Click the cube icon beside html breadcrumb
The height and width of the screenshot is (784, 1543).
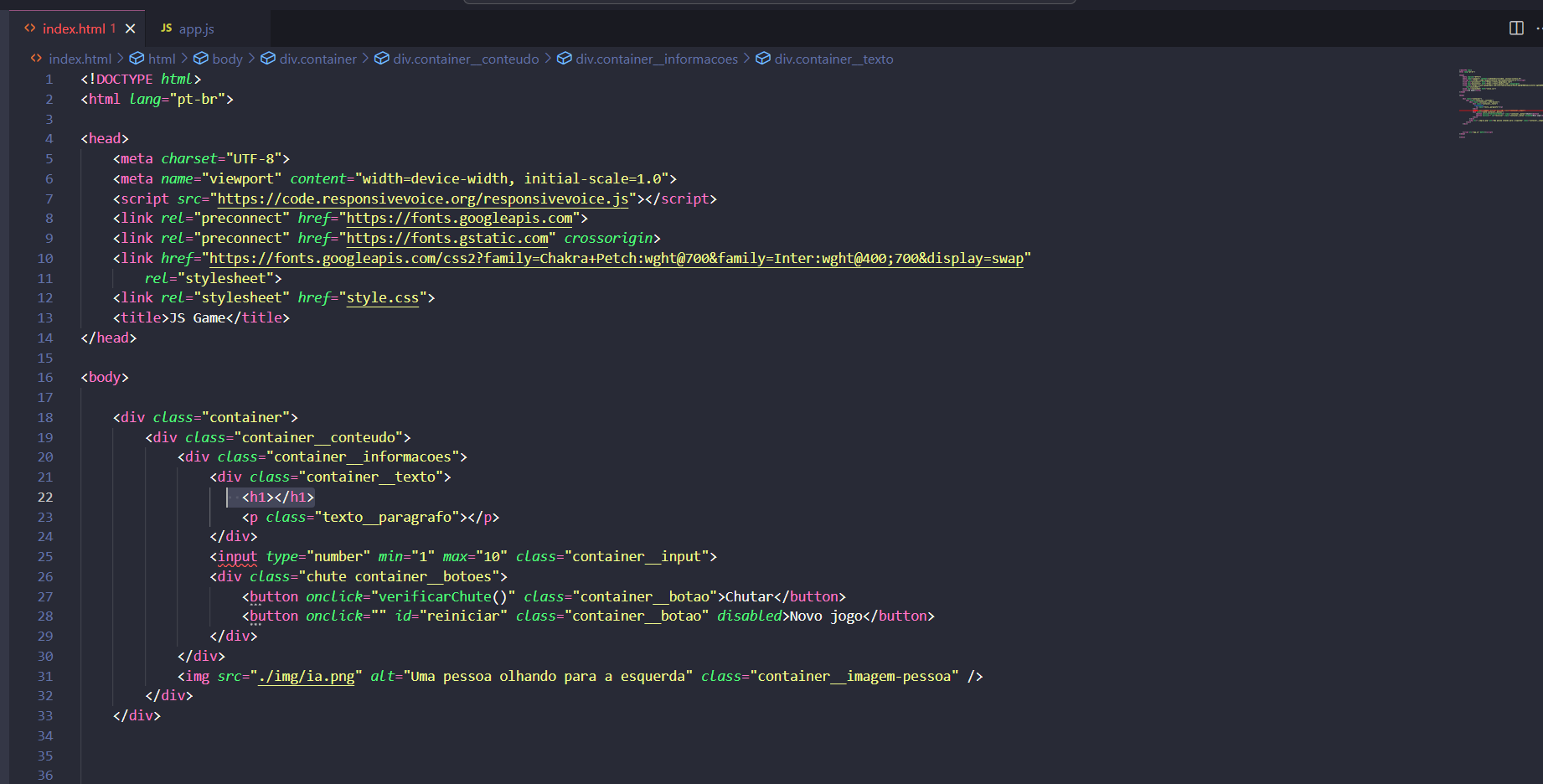pos(137,59)
